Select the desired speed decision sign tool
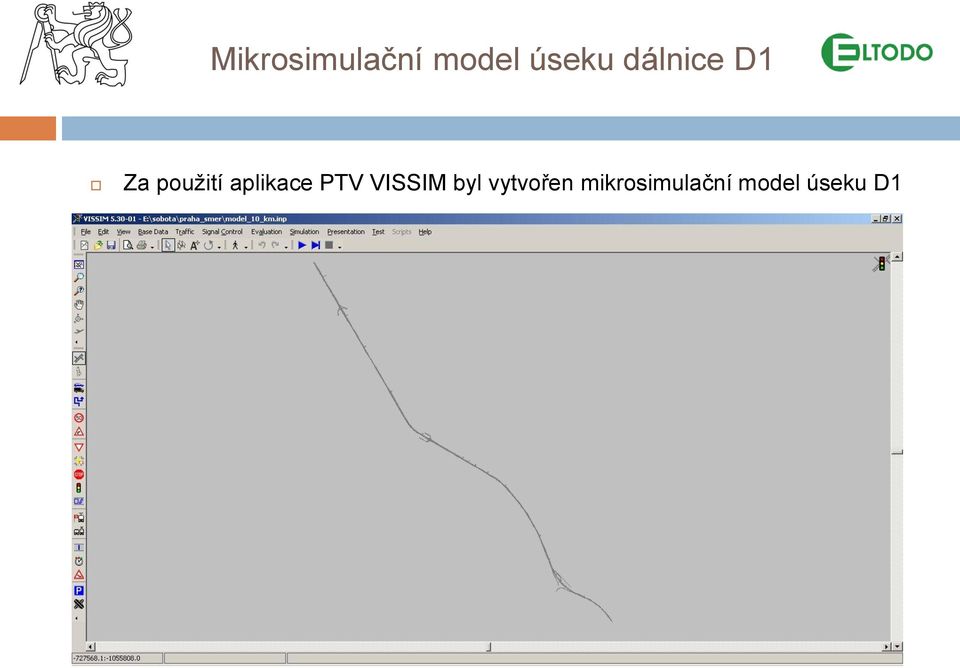 coord(79,418)
